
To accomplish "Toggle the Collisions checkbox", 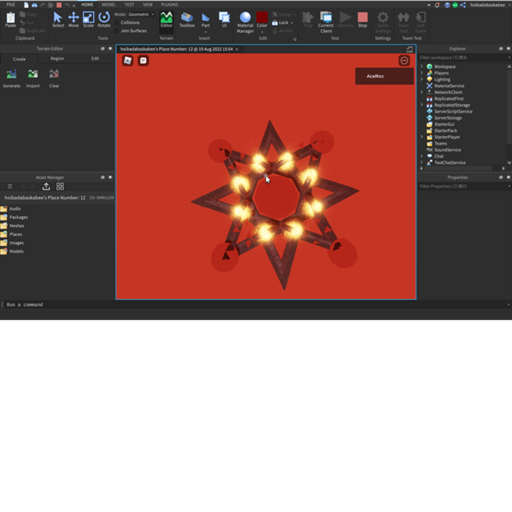I will tap(117, 23).
